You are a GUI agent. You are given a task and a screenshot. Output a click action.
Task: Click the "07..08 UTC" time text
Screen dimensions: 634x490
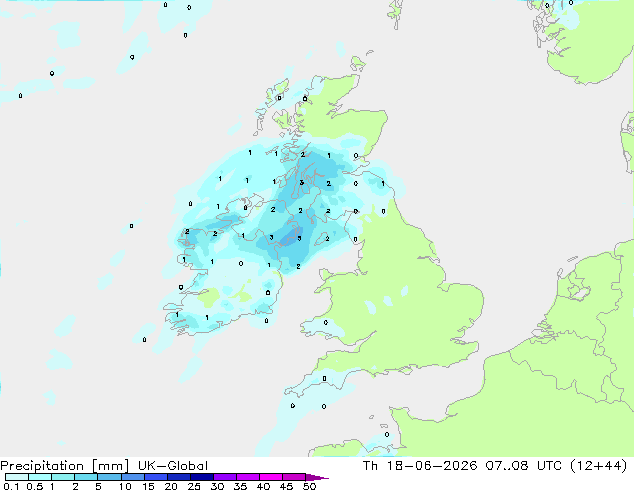click(524, 466)
